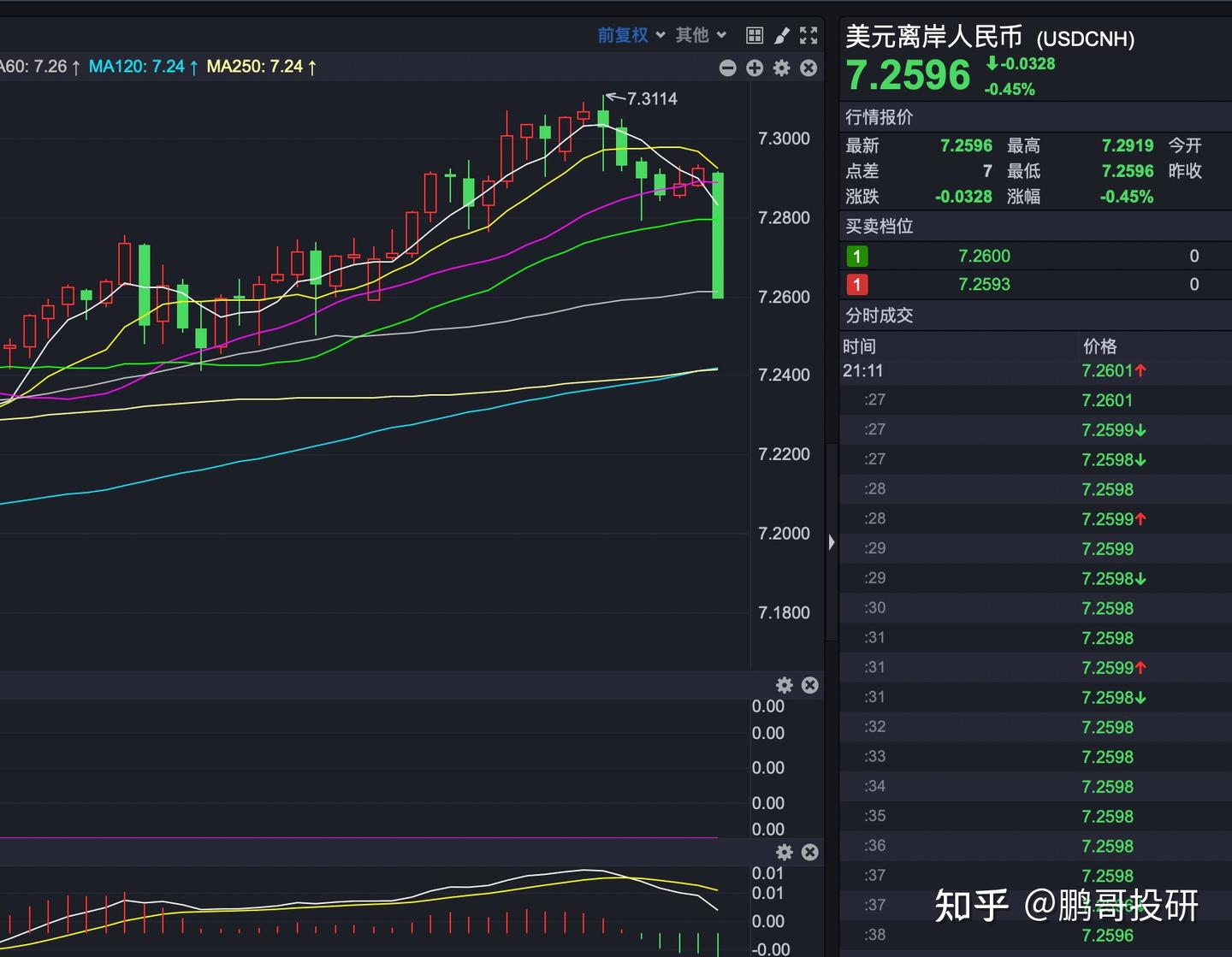Viewport: 1232px width, 957px height.
Task: Click the ask price 7.2600
Action: point(984,256)
